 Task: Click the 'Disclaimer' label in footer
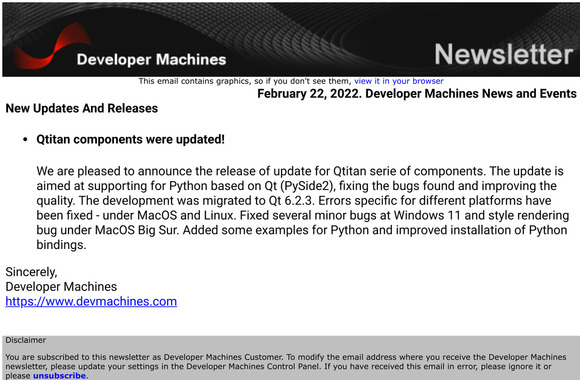click(26, 340)
